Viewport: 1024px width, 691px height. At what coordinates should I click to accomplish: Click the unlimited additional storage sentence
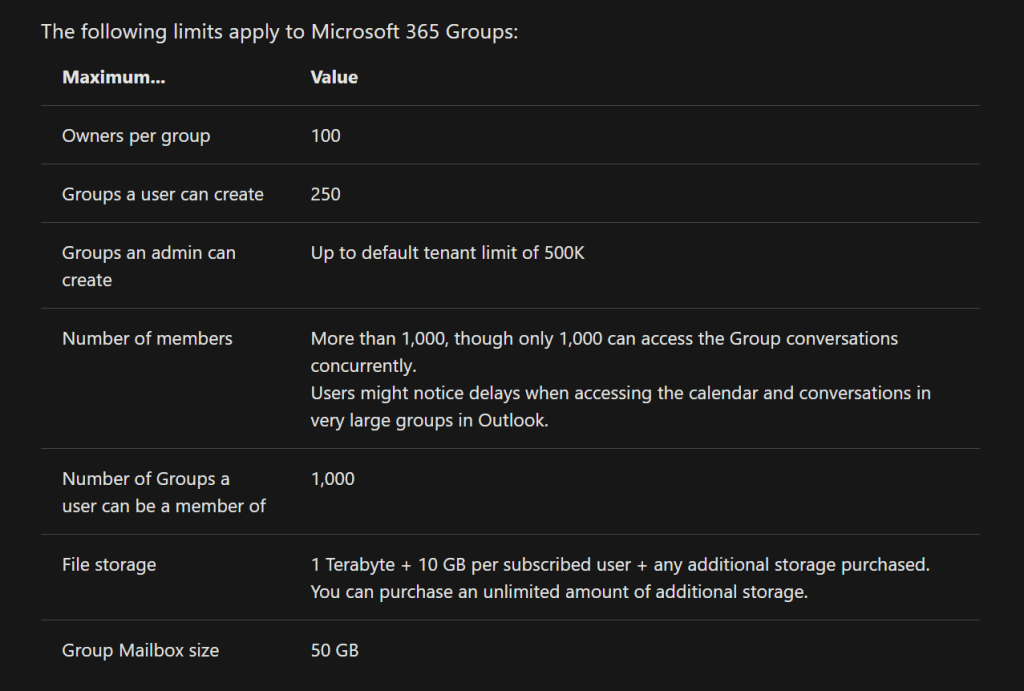[x=558, y=592]
